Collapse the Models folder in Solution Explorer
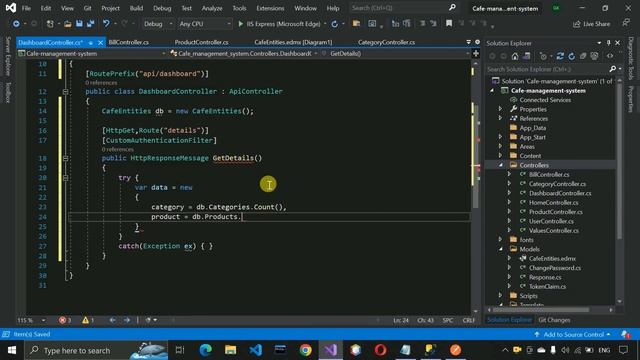Image resolution: width=640 pixels, height=360 pixels. tap(501, 249)
